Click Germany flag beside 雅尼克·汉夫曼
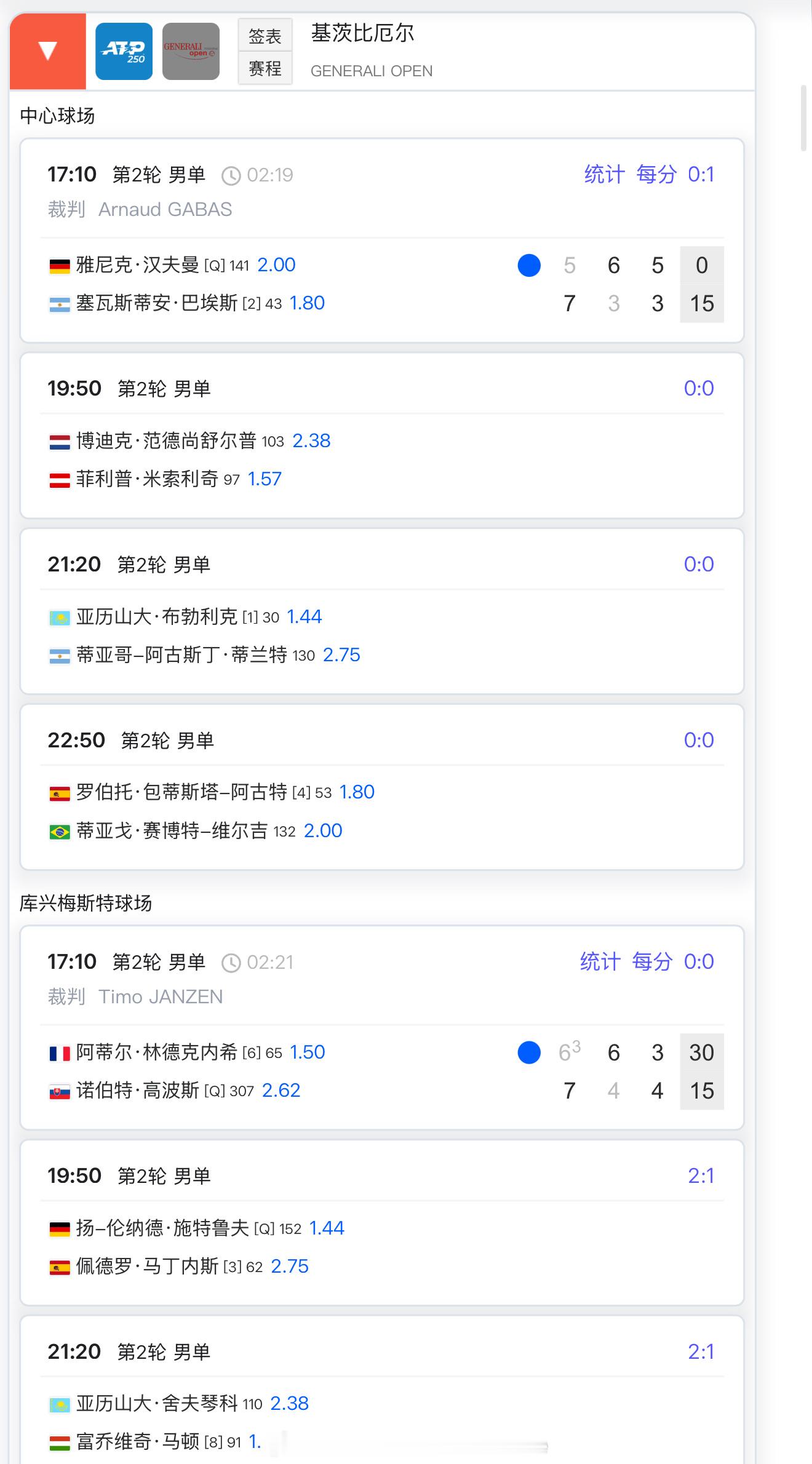This screenshot has height=1464, width=812. tap(60, 266)
